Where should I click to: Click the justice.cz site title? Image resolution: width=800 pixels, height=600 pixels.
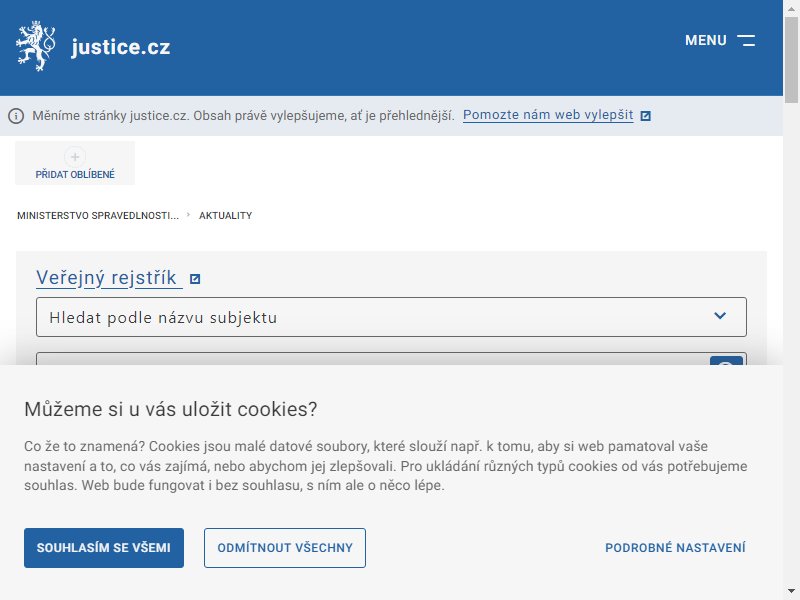coord(121,47)
